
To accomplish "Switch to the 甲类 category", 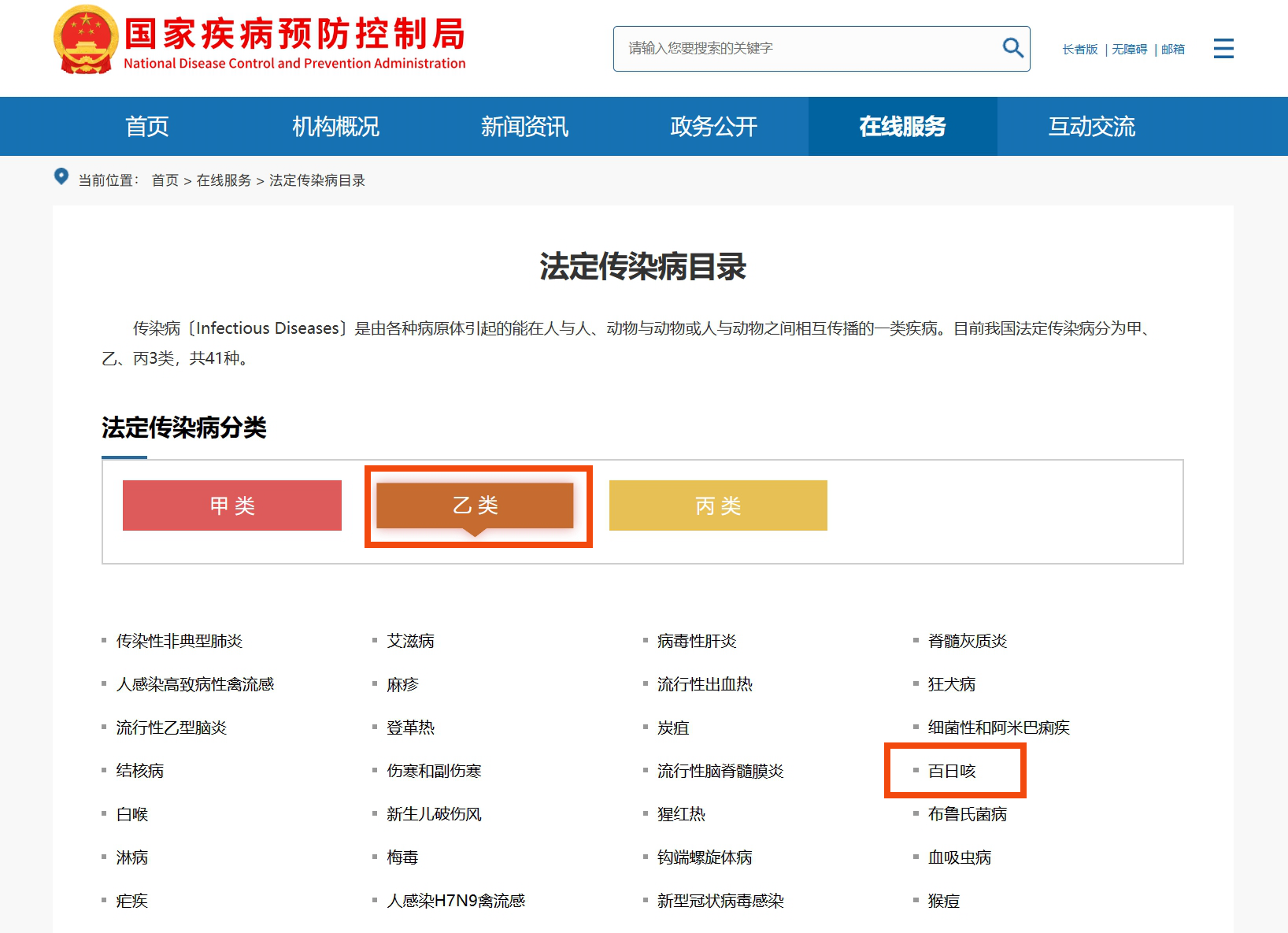I will [x=231, y=505].
